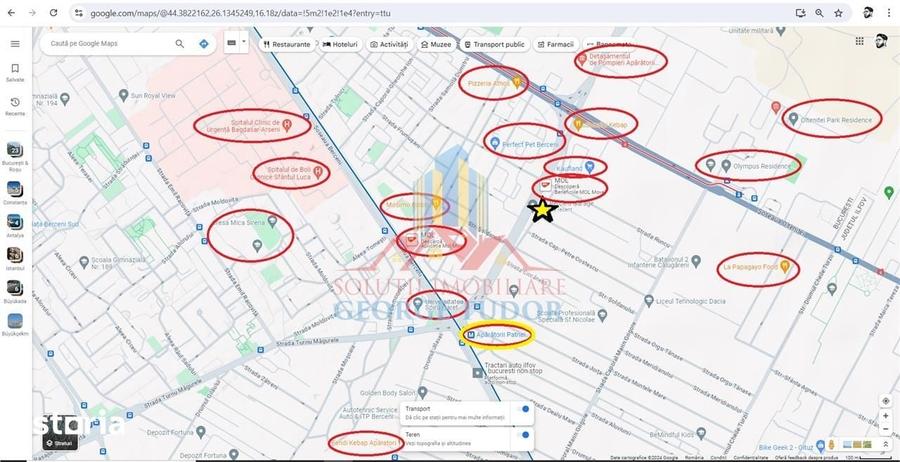Viewport: 900px width, 462px height.
Task: Open recent search Büyükada
Action: (x=15, y=292)
